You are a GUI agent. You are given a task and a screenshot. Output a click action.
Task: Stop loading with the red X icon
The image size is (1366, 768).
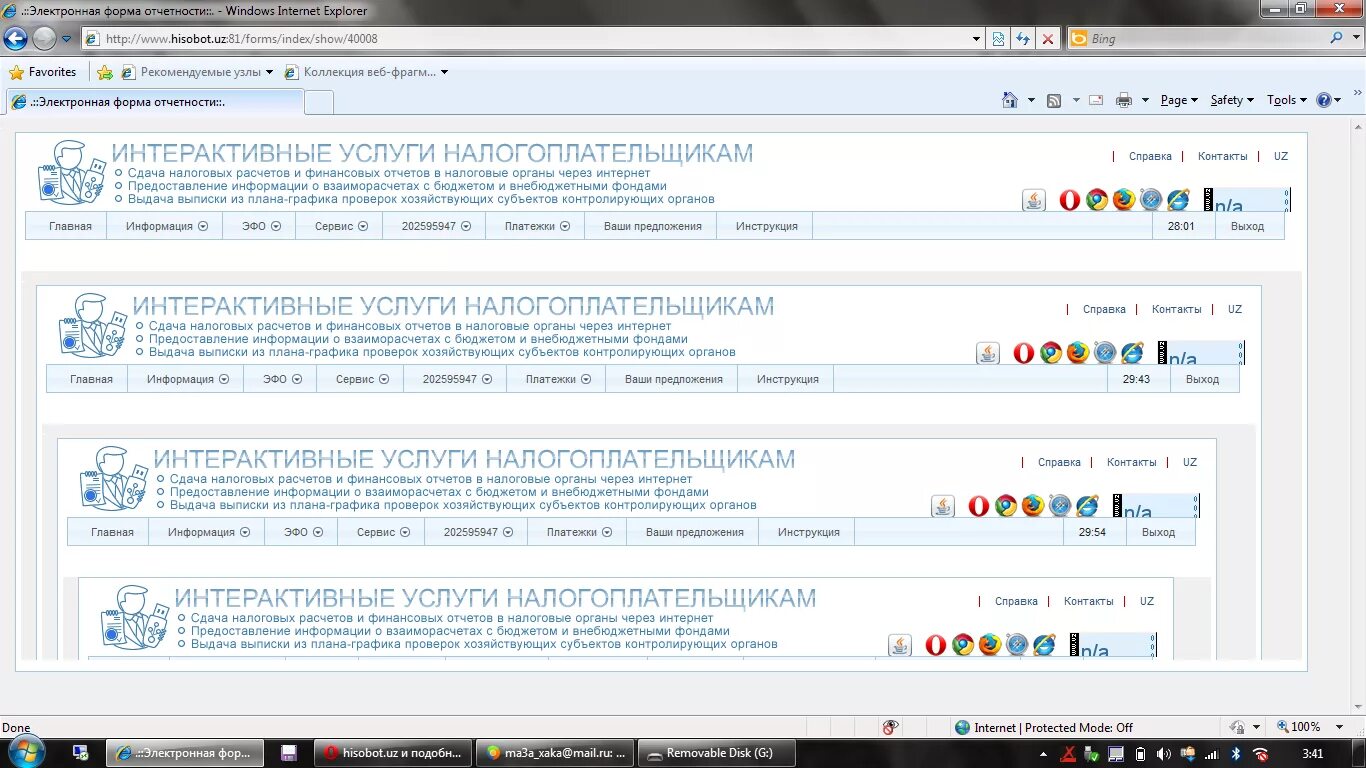pyautogui.click(x=1048, y=39)
